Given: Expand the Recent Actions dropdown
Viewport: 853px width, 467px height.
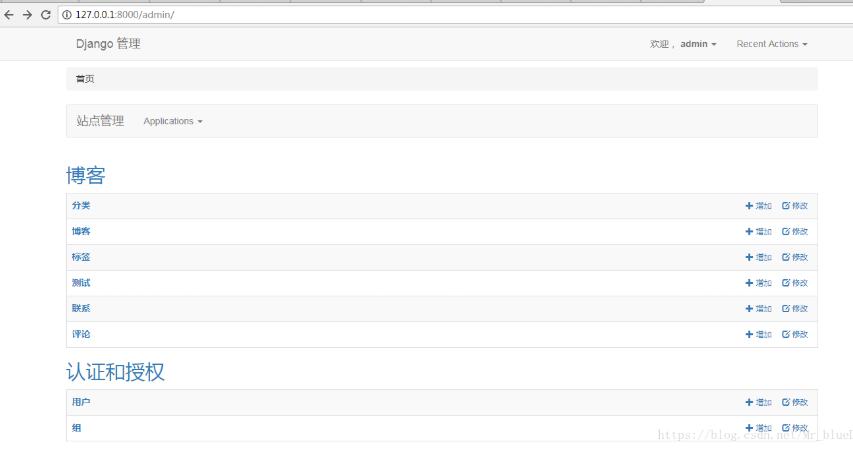Looking at the screenshot, I should 771,44.
